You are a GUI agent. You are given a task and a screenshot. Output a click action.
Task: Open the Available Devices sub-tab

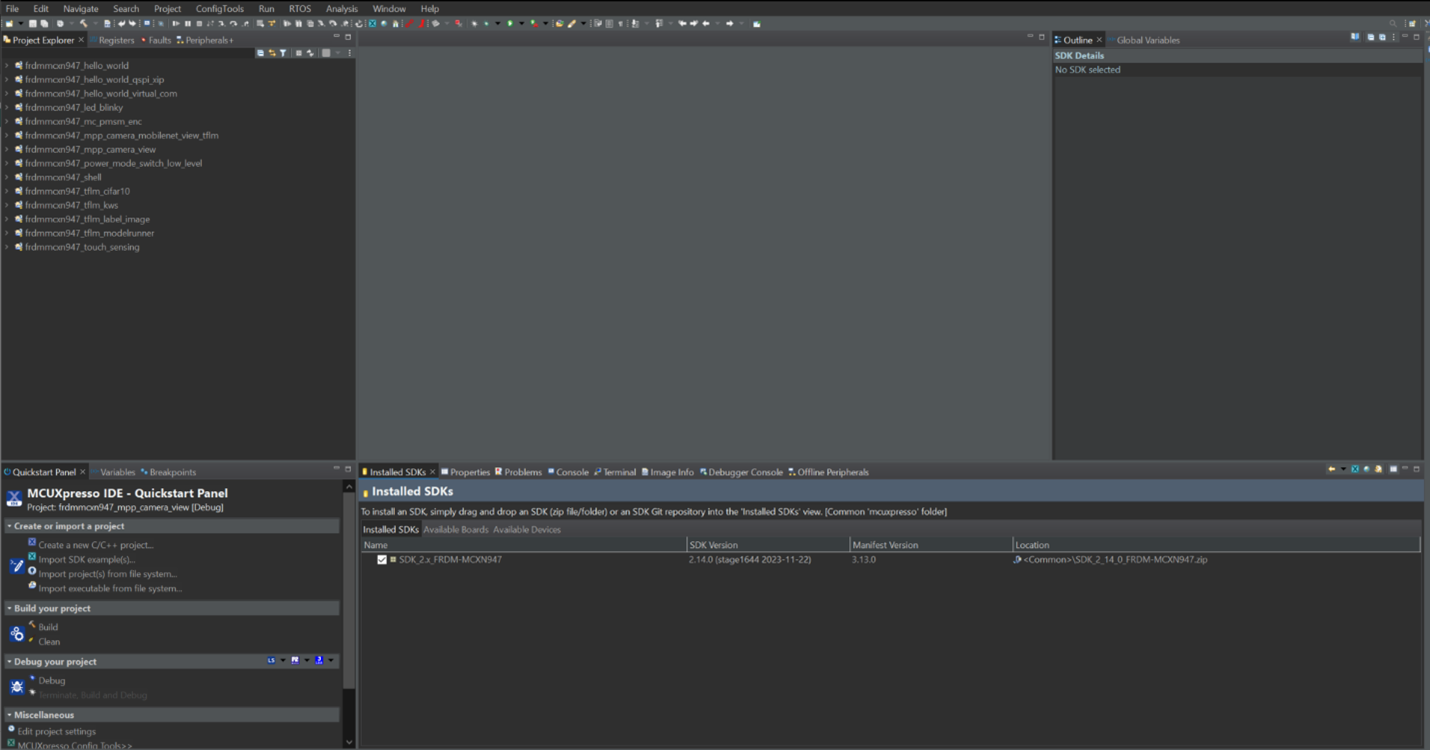coord(527,530)
